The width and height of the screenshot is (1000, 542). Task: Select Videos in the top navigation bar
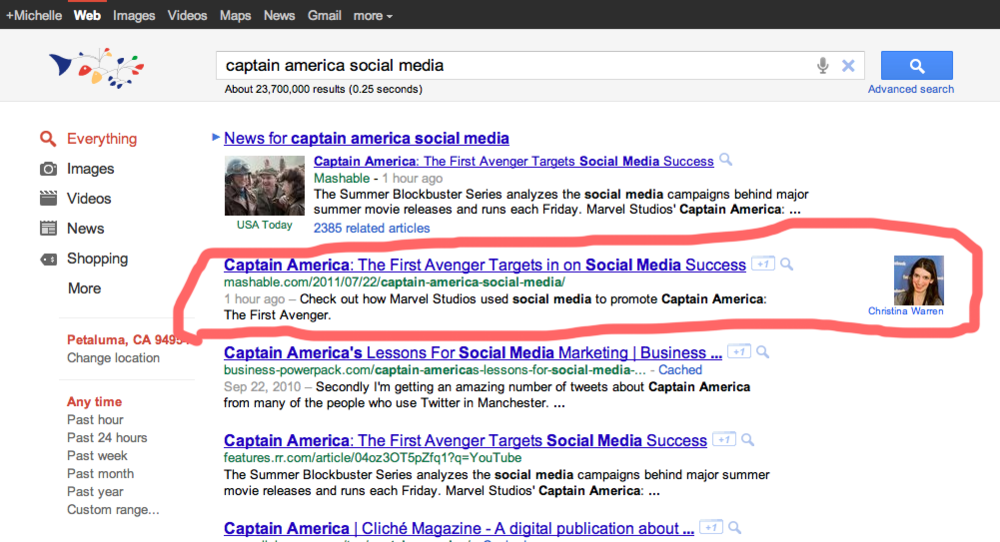188,15
